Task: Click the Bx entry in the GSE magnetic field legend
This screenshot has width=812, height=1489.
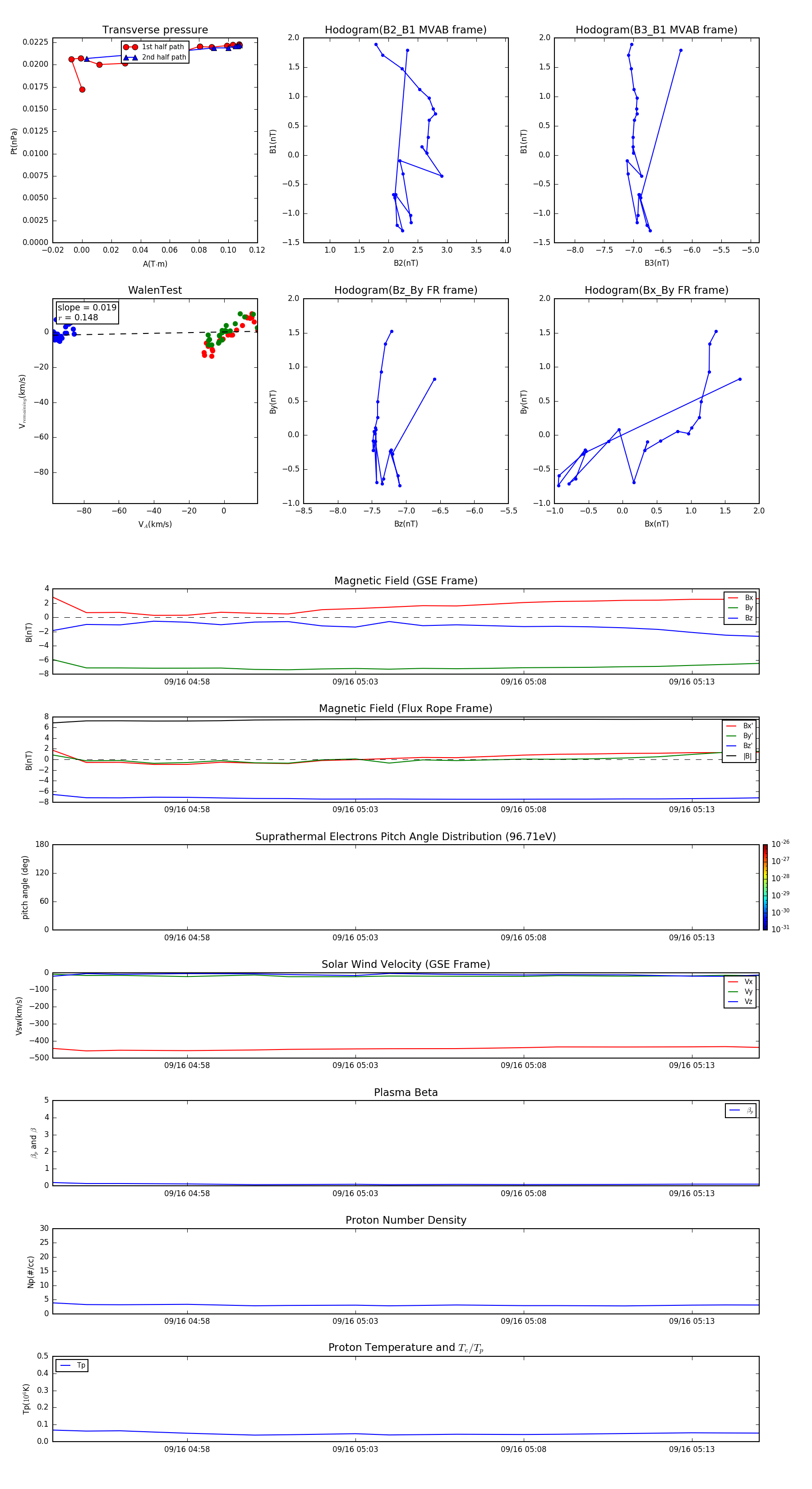Action: 740,598
